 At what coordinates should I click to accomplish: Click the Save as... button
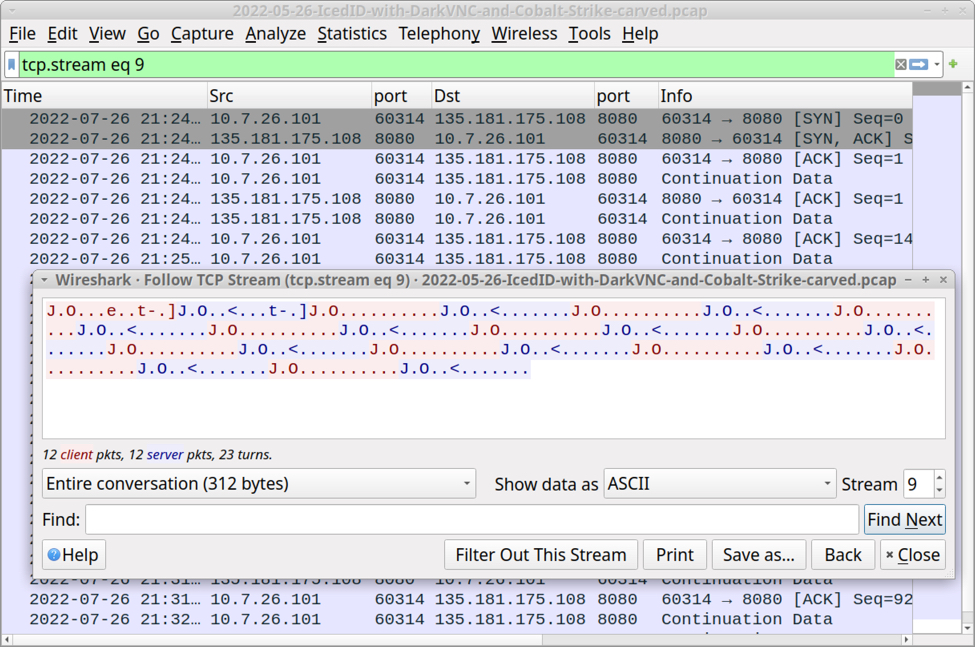point(759,554)
